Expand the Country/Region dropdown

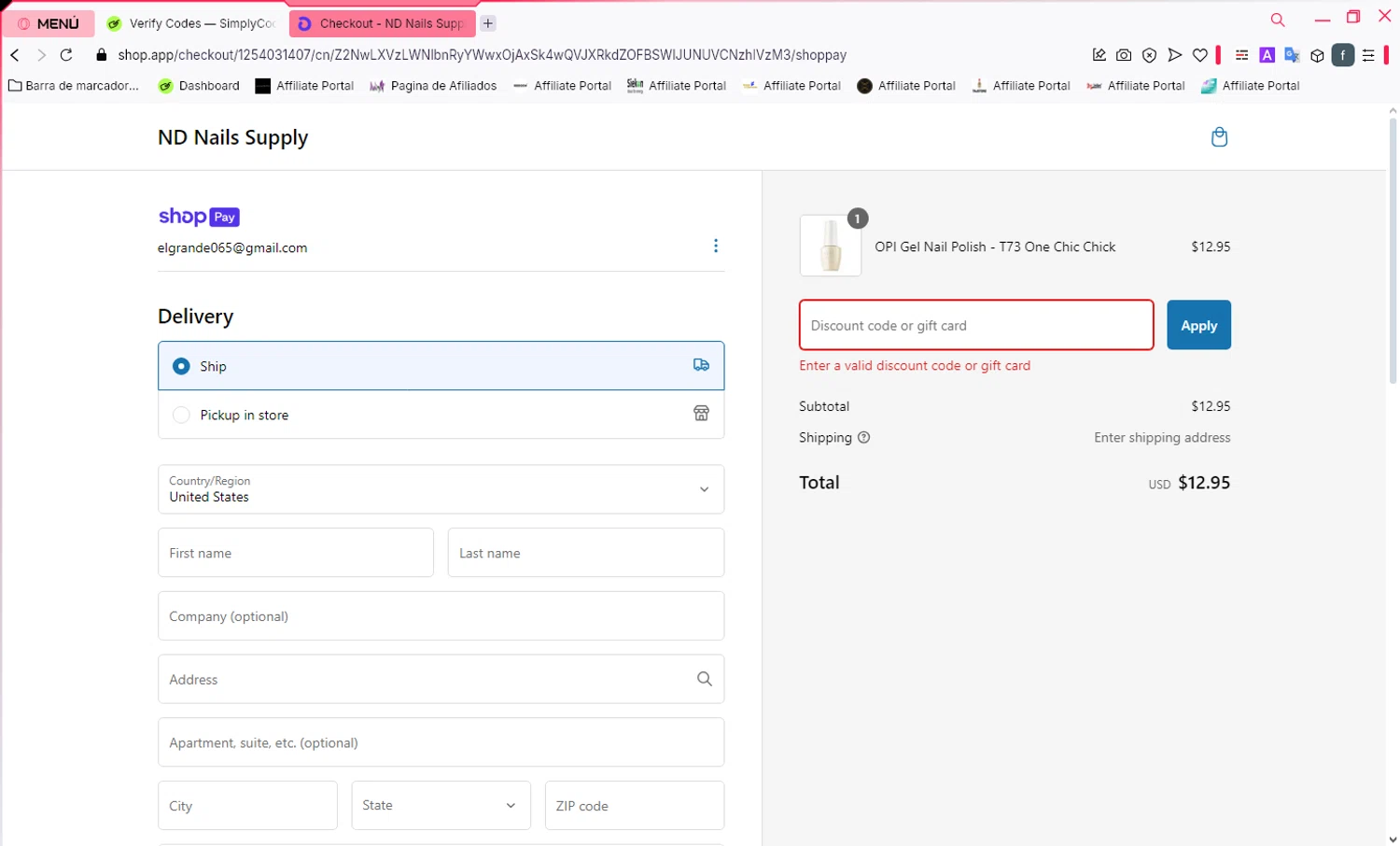[441, 489]
